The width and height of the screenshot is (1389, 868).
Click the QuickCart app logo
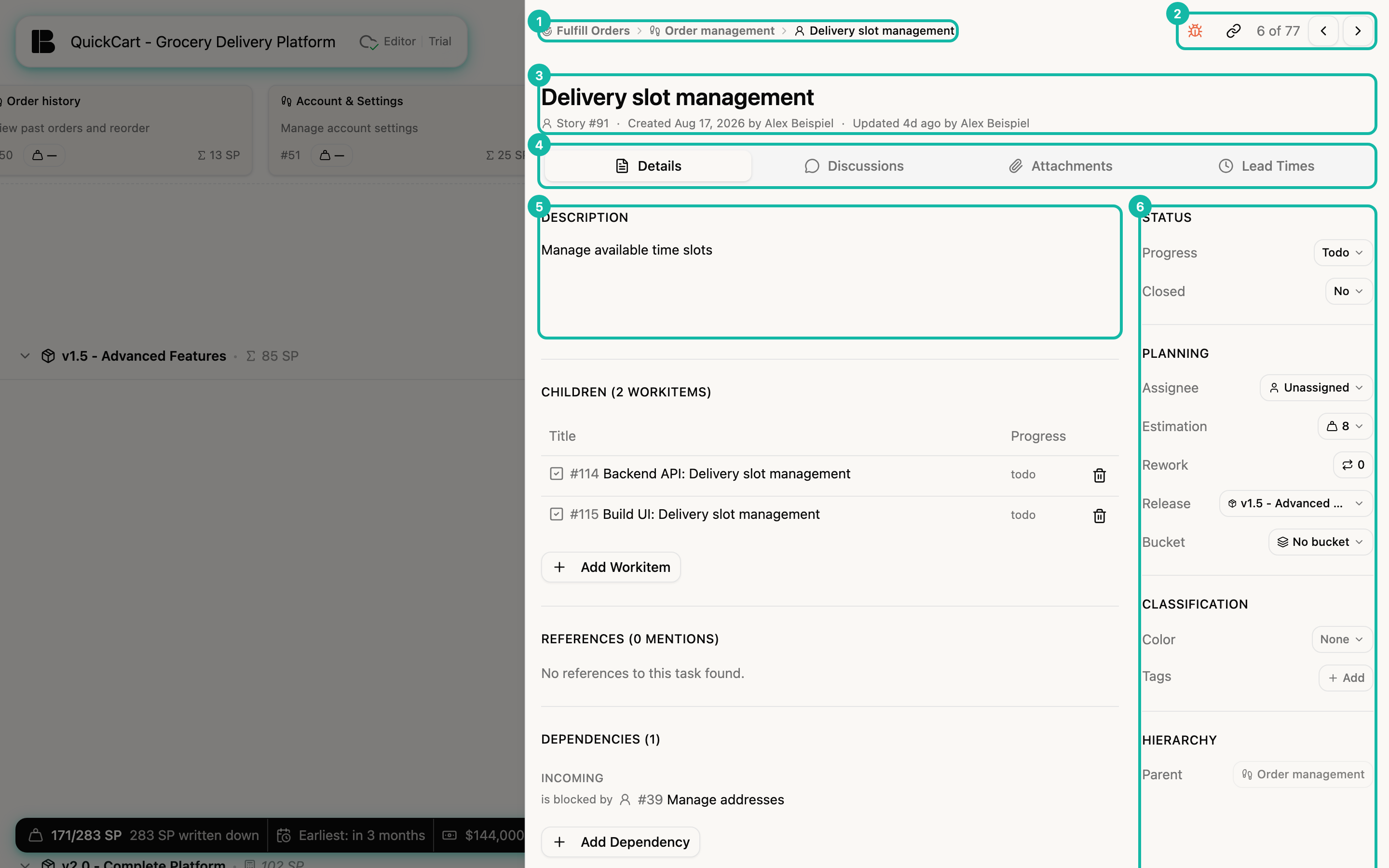coord(43,42)
